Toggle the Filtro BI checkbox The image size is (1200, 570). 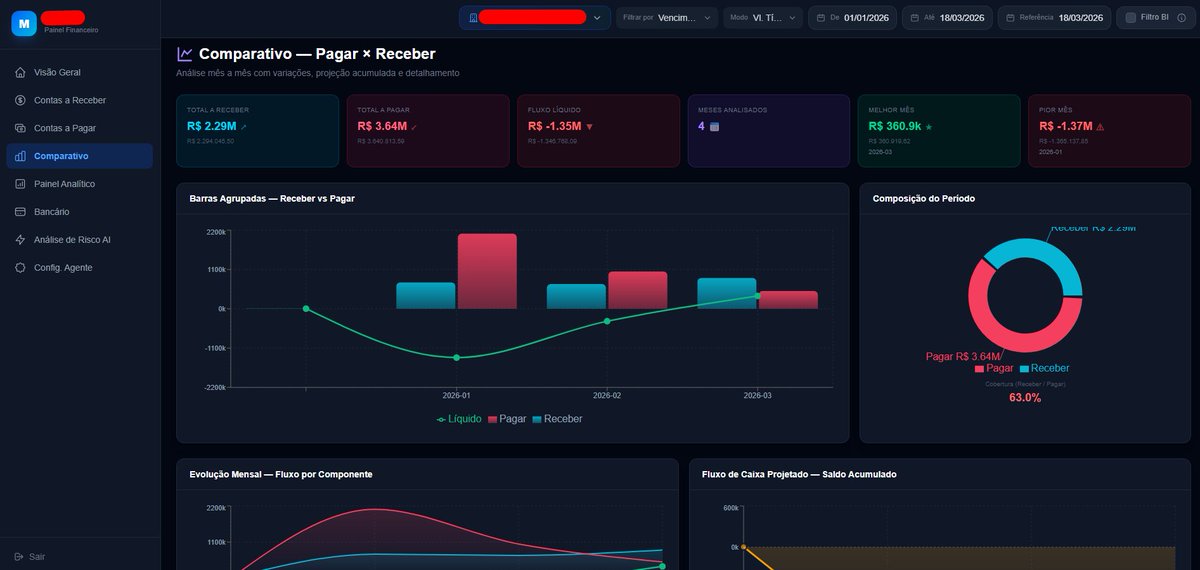(x=1131, y=17)
